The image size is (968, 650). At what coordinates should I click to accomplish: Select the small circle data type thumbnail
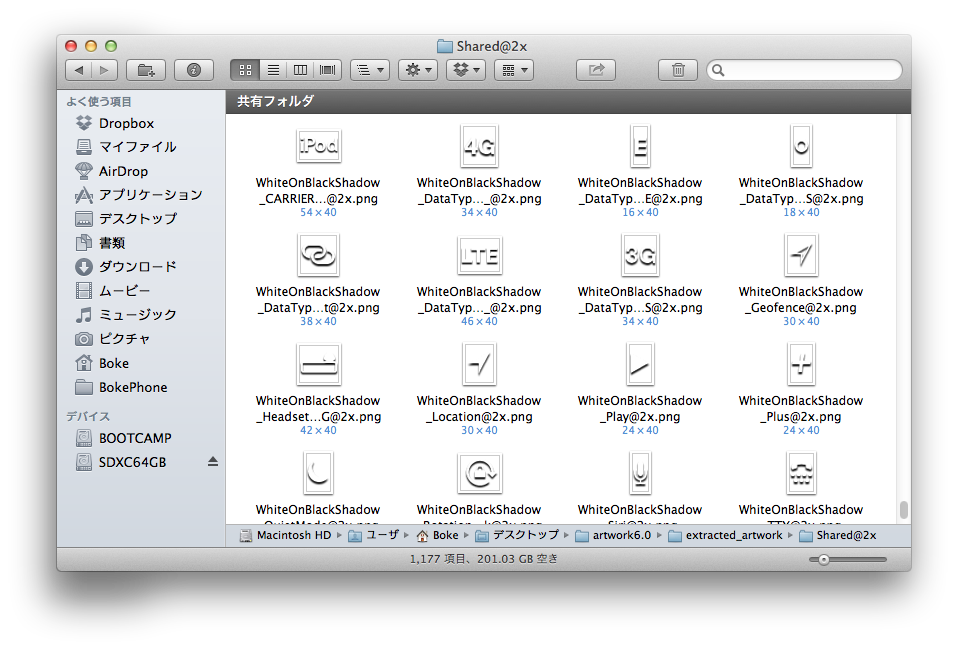(801, 146)
